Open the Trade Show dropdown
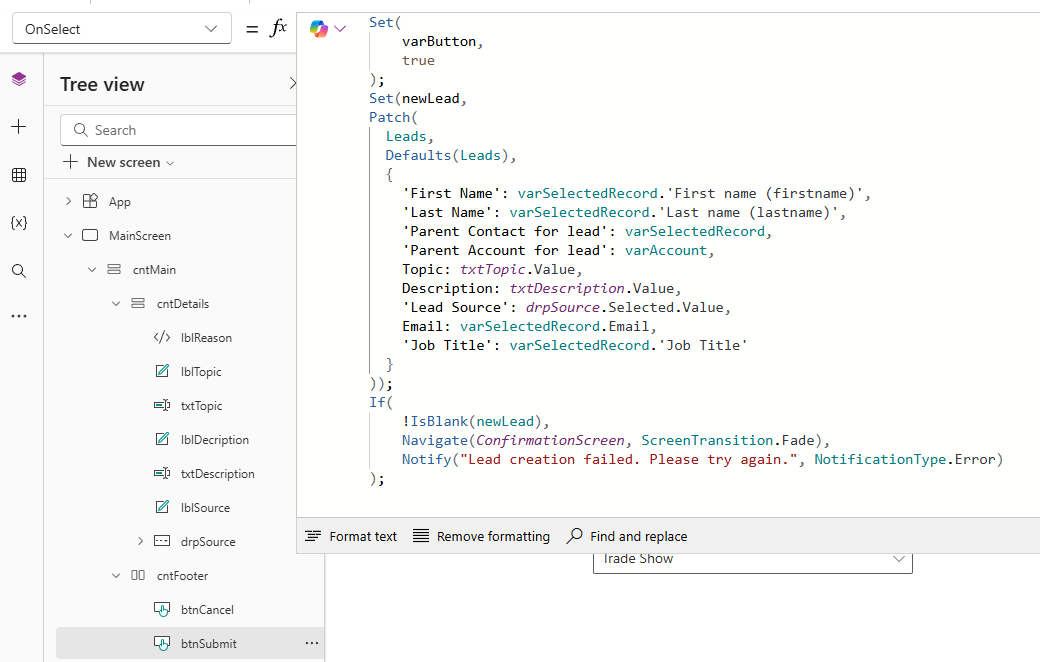Screen dimensions: 1040x662 pyautogui.click(x=752, y=559)
